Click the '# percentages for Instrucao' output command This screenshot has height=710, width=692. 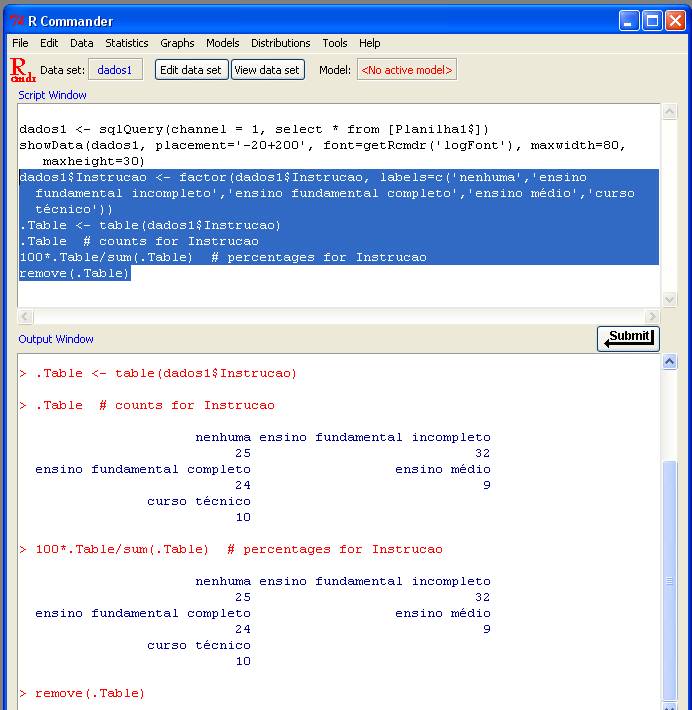pos(231,549)
